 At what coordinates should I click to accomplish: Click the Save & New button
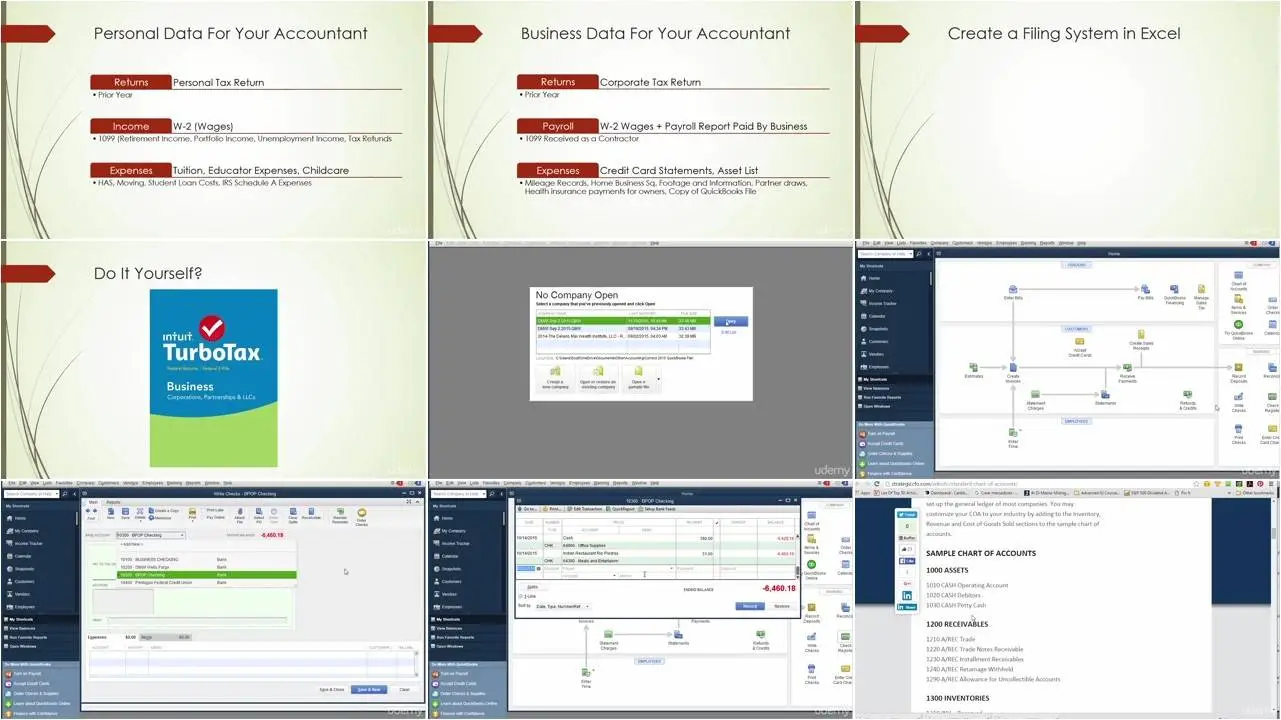coord(369,689)
